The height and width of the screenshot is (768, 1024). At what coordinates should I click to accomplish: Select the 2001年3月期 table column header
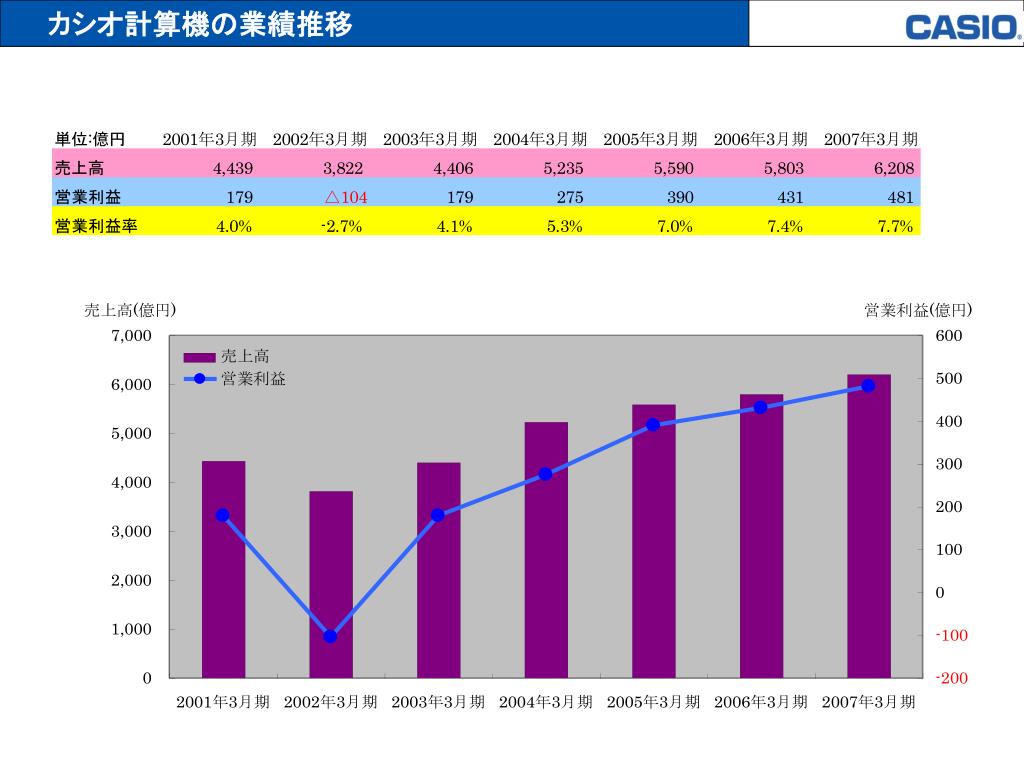click(210, 139)
